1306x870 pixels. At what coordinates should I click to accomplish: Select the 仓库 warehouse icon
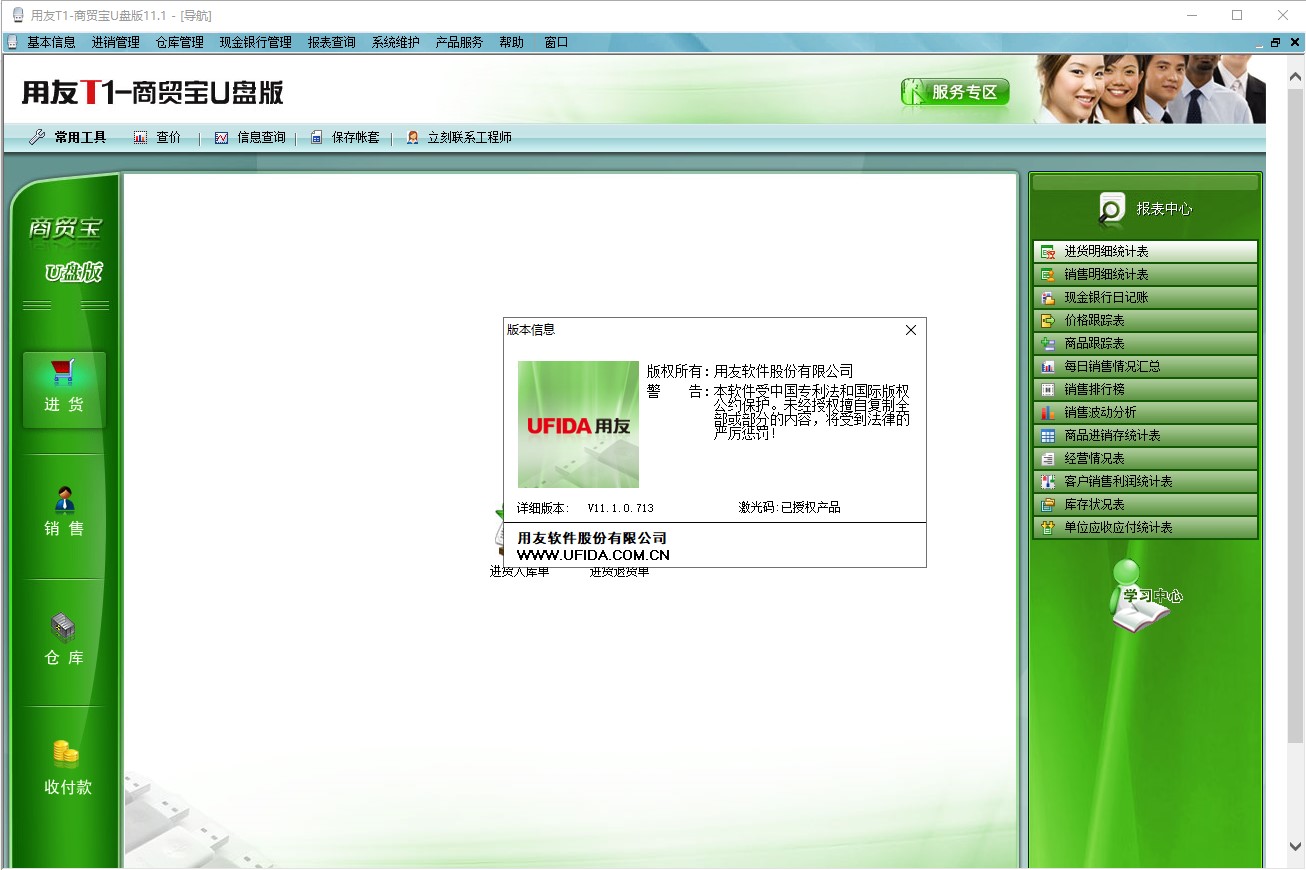click(x=64, y=627)
